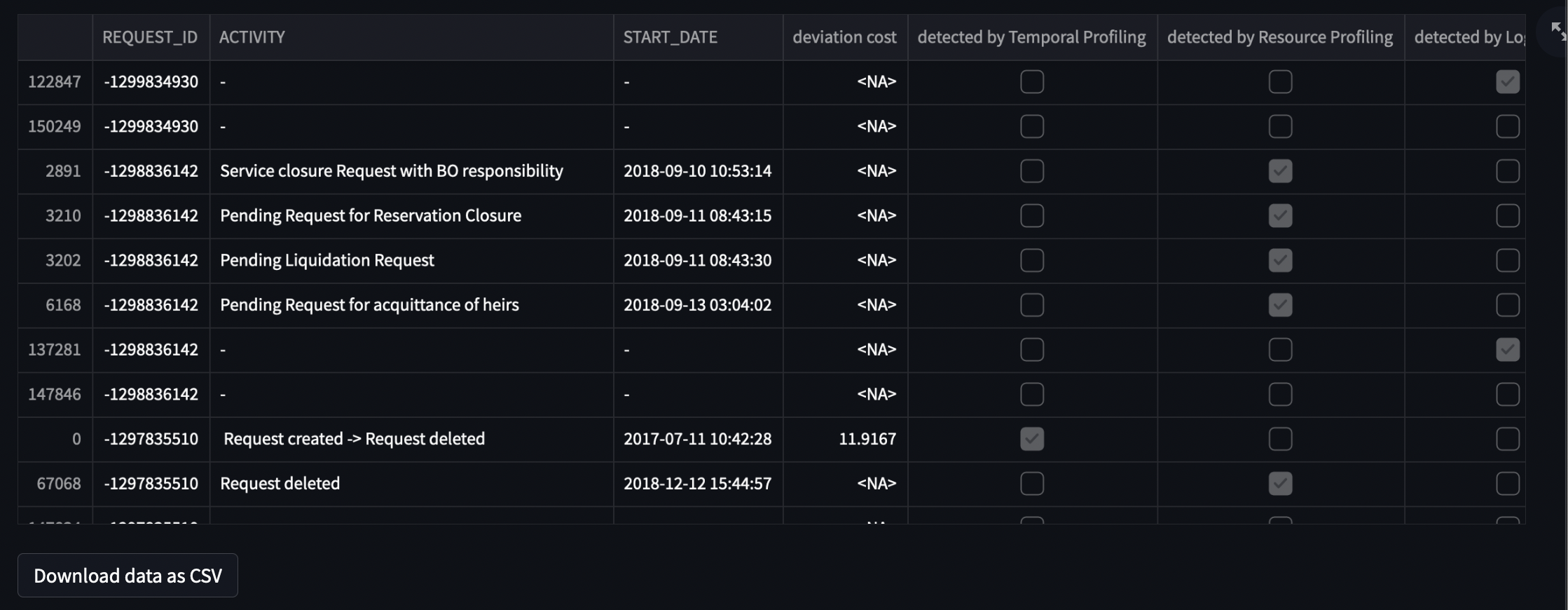Toggle Temporal Profiling checkbox in row 122847
The width and height of the screenshot is (1568, 610).
(x=1032, y=82)
